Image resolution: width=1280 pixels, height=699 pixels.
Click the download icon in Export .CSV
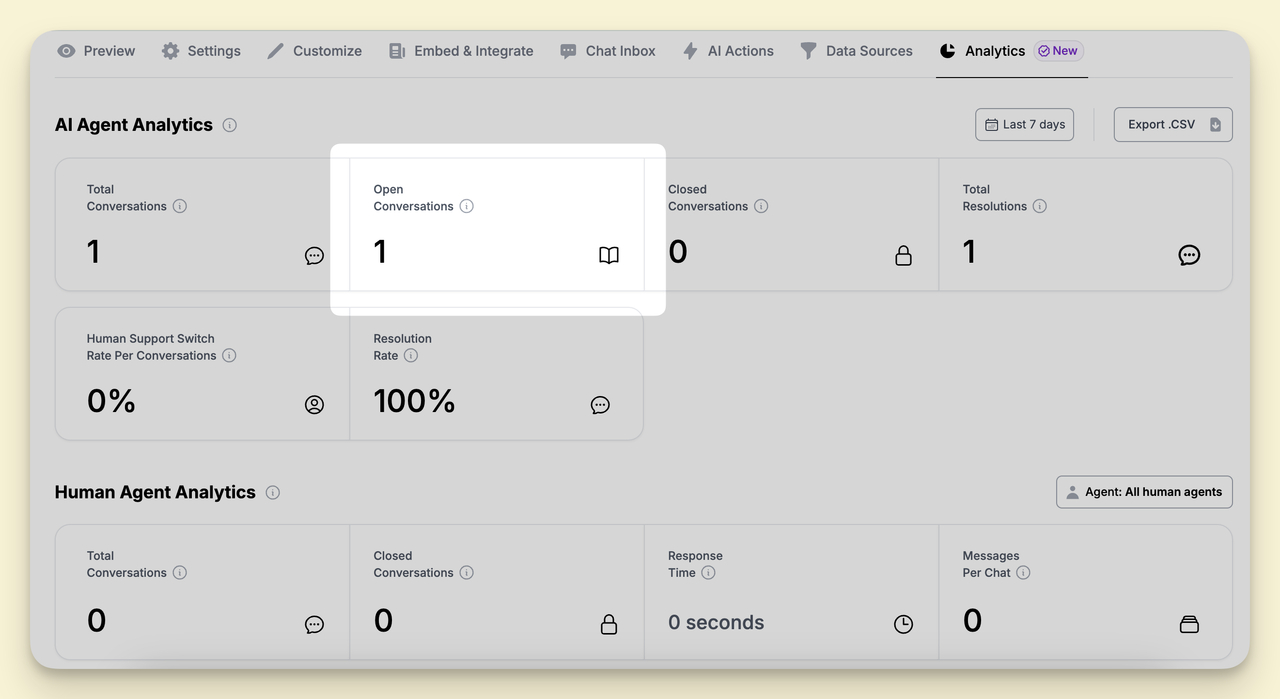[1215, 125]
